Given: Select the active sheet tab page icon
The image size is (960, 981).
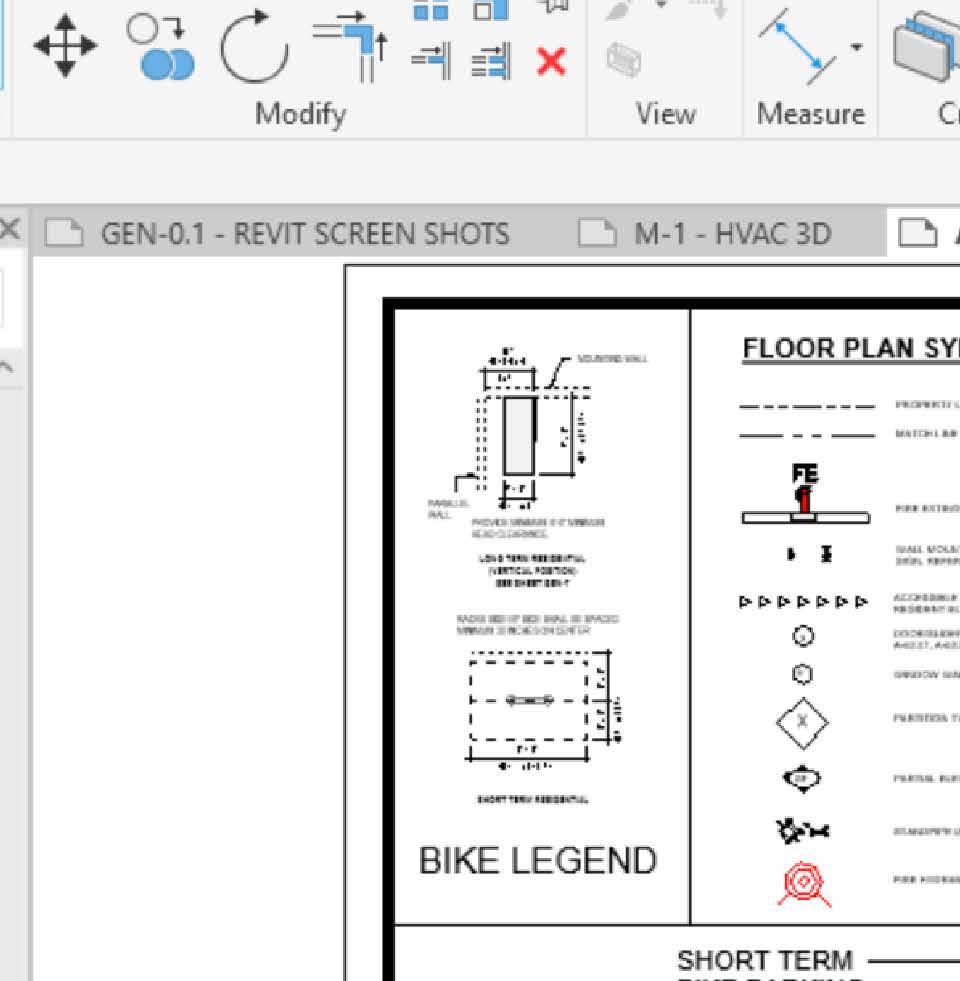Looking at the screenshot, I should [917, 233].
